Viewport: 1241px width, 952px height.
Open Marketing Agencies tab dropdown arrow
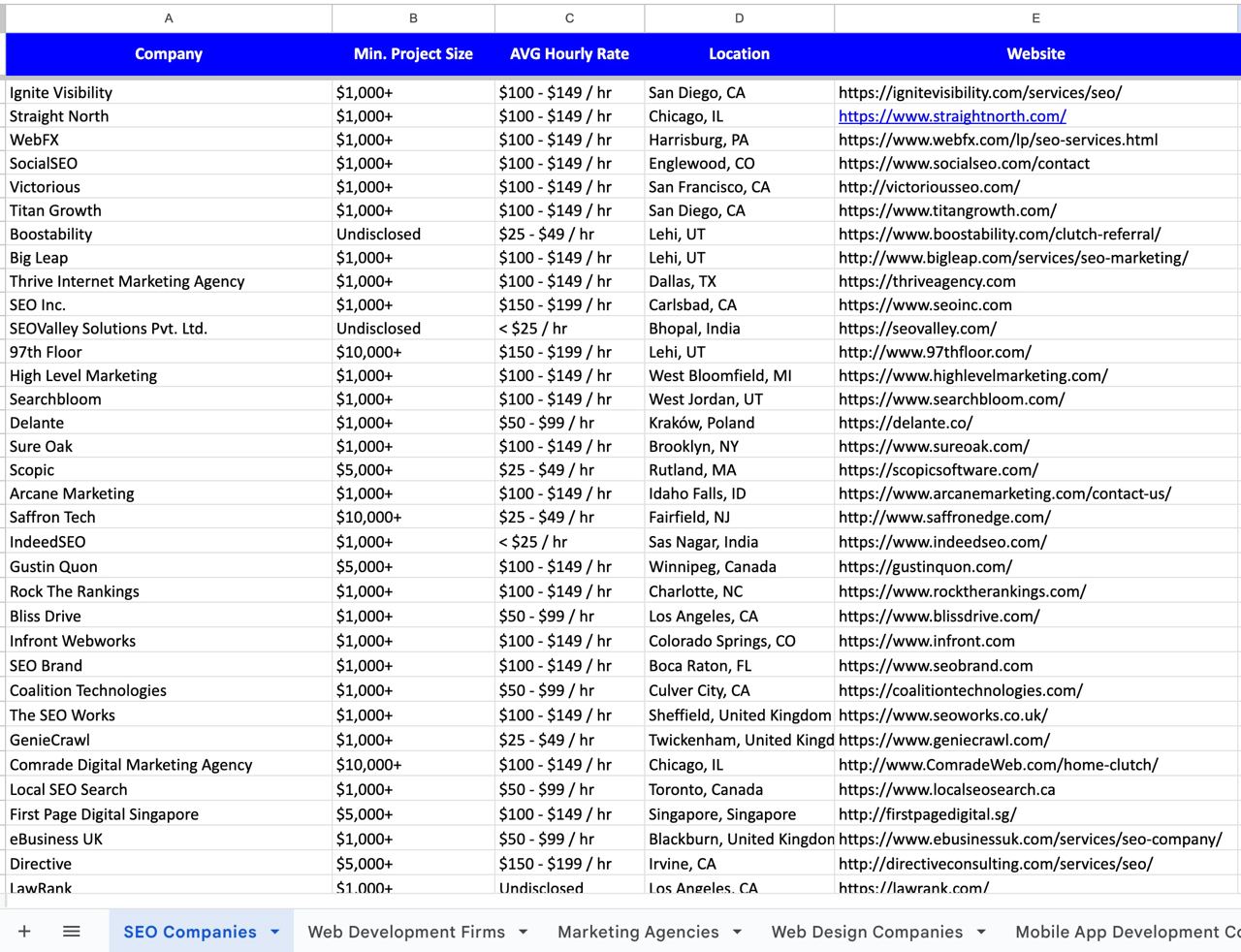737,932
